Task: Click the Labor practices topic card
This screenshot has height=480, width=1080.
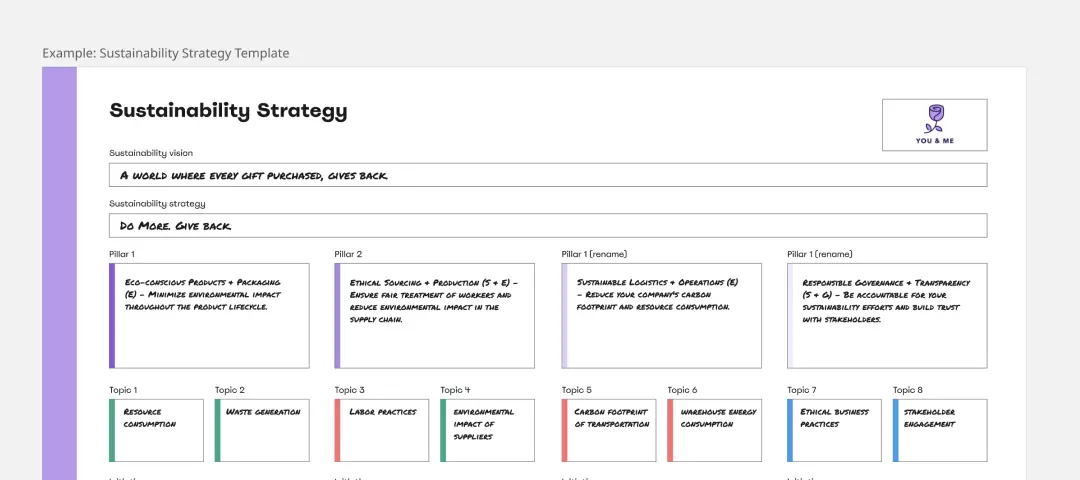Action: pos(382,430)
